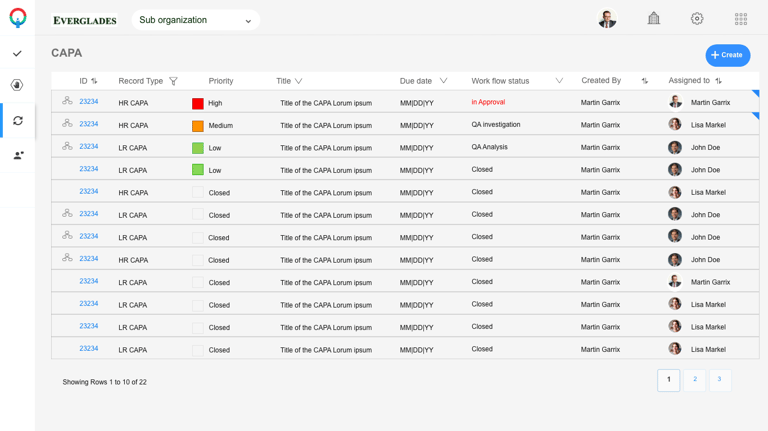Click green Low swatch in QA Analysis row
768x431 pixels.
[x=198, y=148]
